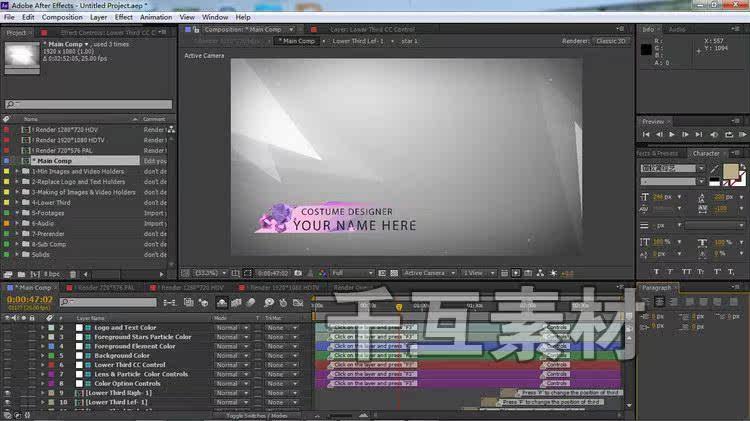Toggle visibility of Lower Third Righ- 1 layer
The width and height of the screenshot is (750, 421).
[x=7, y=393]
